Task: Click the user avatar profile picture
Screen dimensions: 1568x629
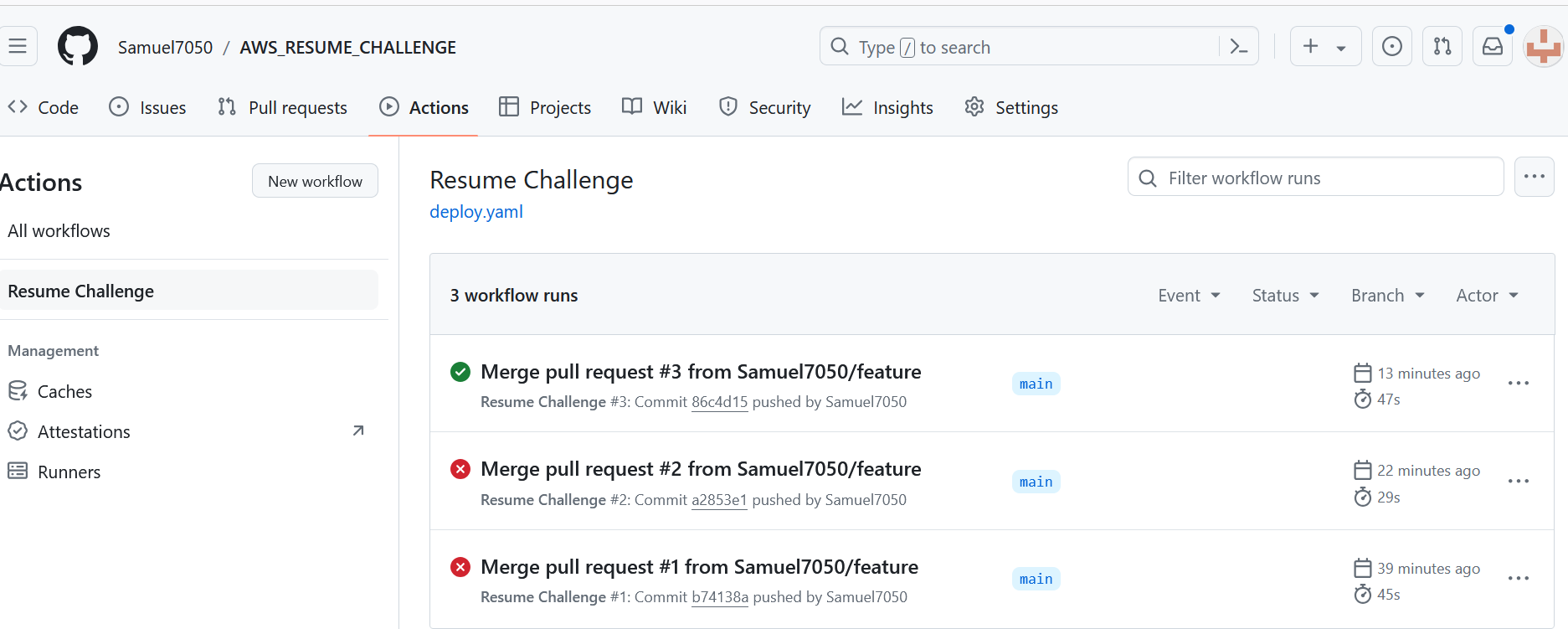Action: 1543,47
